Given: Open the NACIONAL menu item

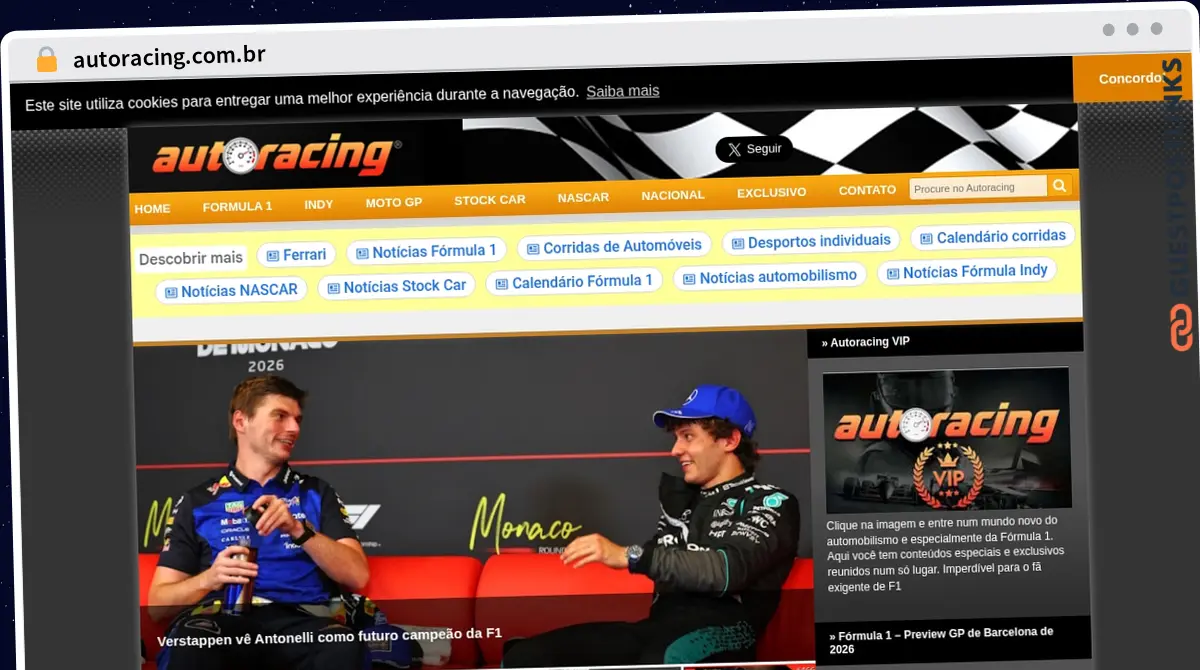Looking at the screenshot, I should (x=673, y=195).
